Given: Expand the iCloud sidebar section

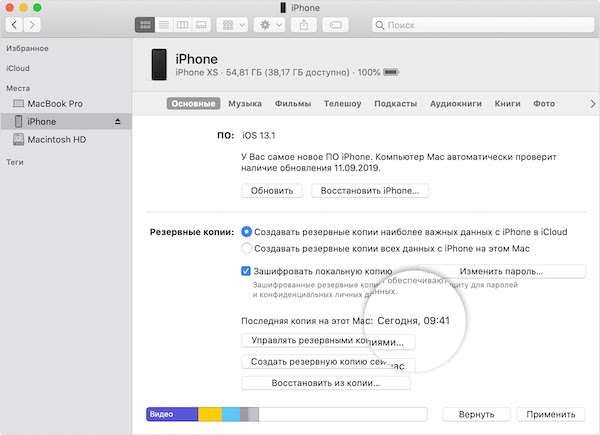Looking at the screenshot, I should (x=18, y=68).
